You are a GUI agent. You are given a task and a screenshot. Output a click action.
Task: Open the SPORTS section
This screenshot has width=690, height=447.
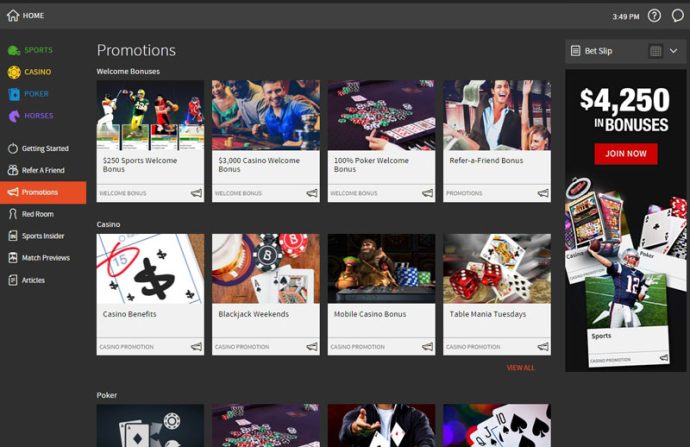click(x=39, y=50)
